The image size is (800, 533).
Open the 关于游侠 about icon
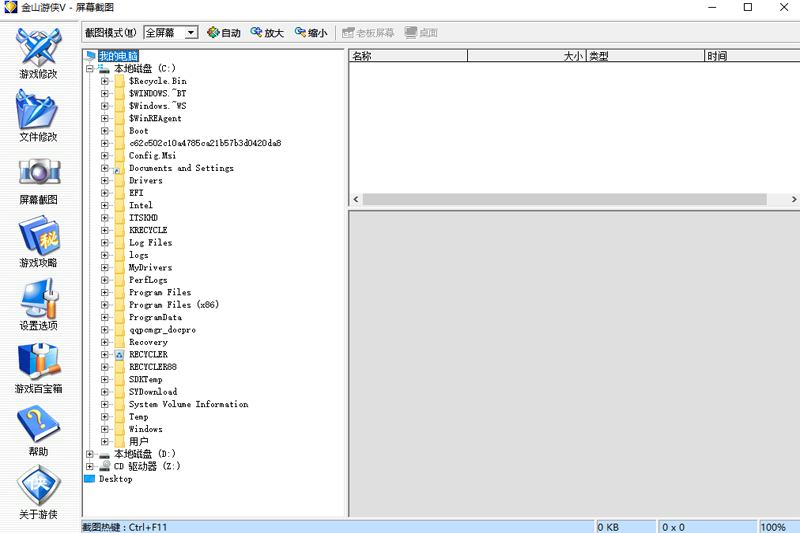tap(38, 489)
